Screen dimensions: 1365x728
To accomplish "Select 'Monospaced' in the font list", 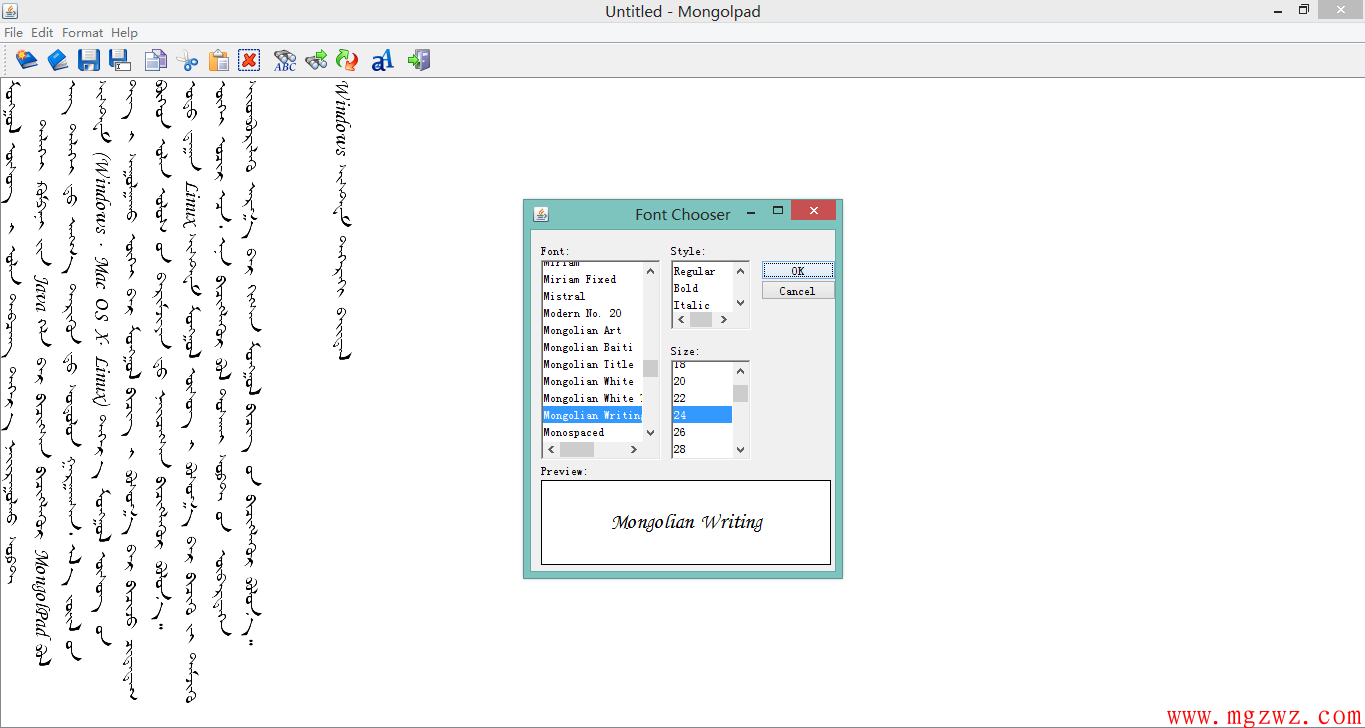I will (x=592, y=432).
